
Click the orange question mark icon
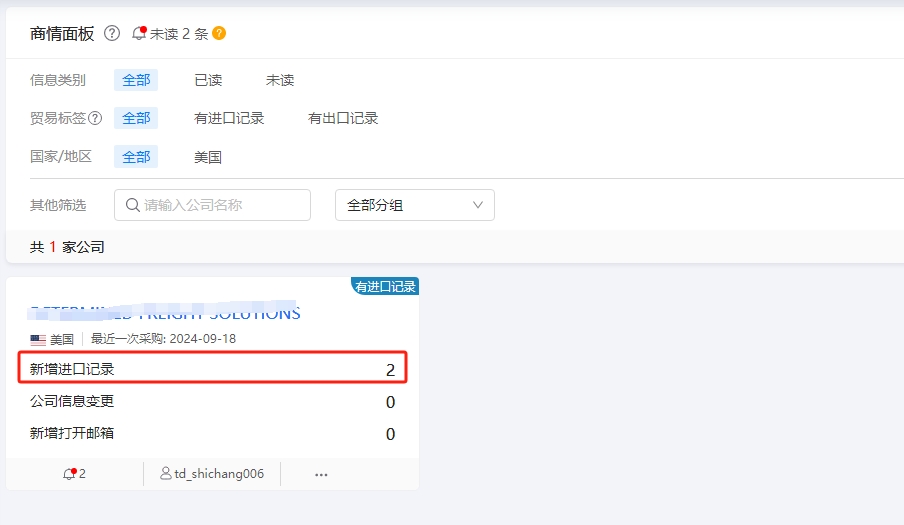219,33
